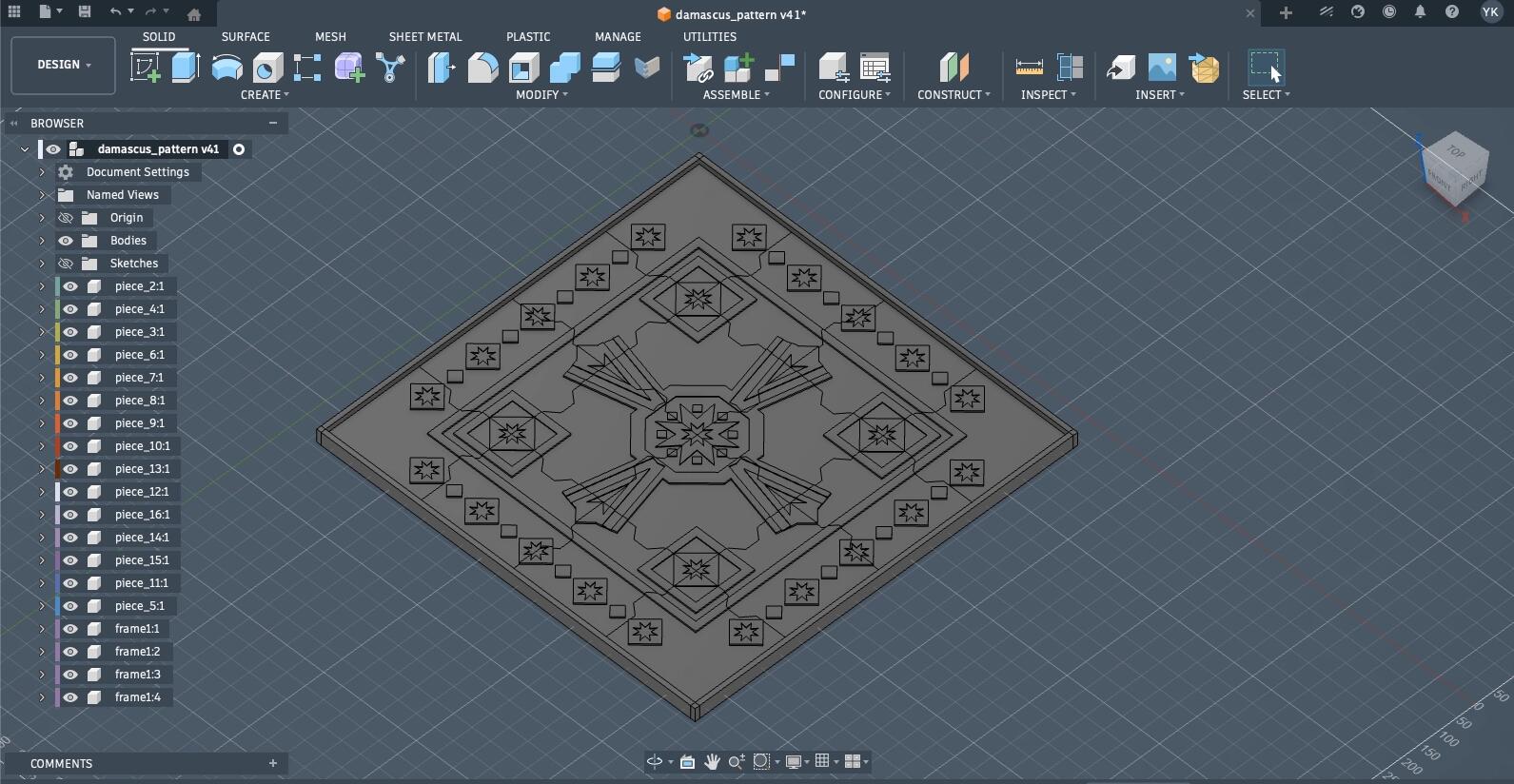Switch to the Mesh tab
Image resolution: width=1514 pixels, height=784 pixels.
pos(330,36)
